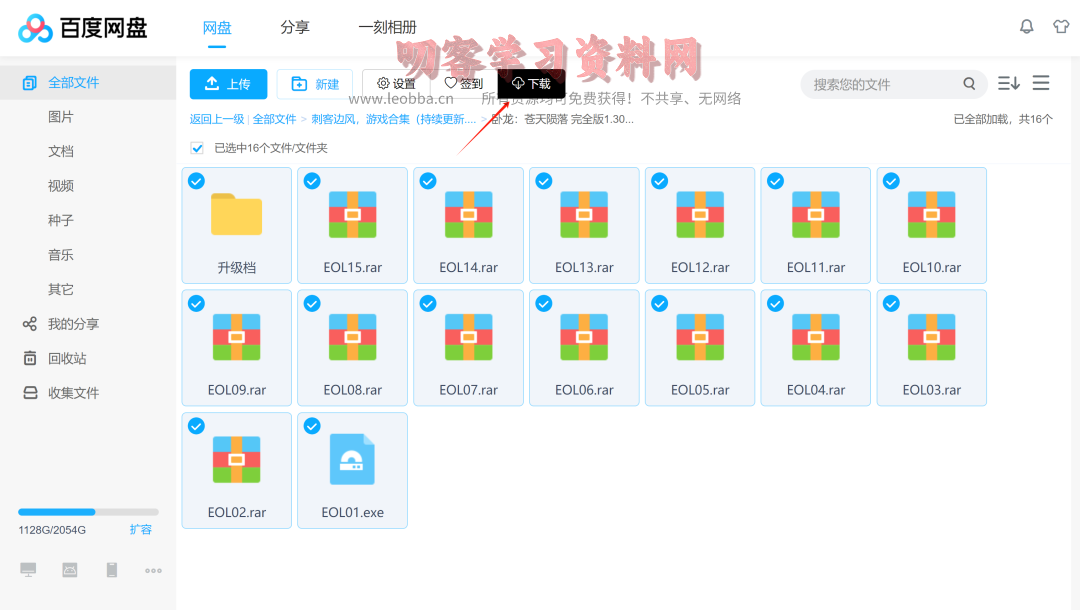Uncheck the 已选中16个文件/文件夹 checkbox
This screenshot has height=610, width=1080.
(197, 147)
